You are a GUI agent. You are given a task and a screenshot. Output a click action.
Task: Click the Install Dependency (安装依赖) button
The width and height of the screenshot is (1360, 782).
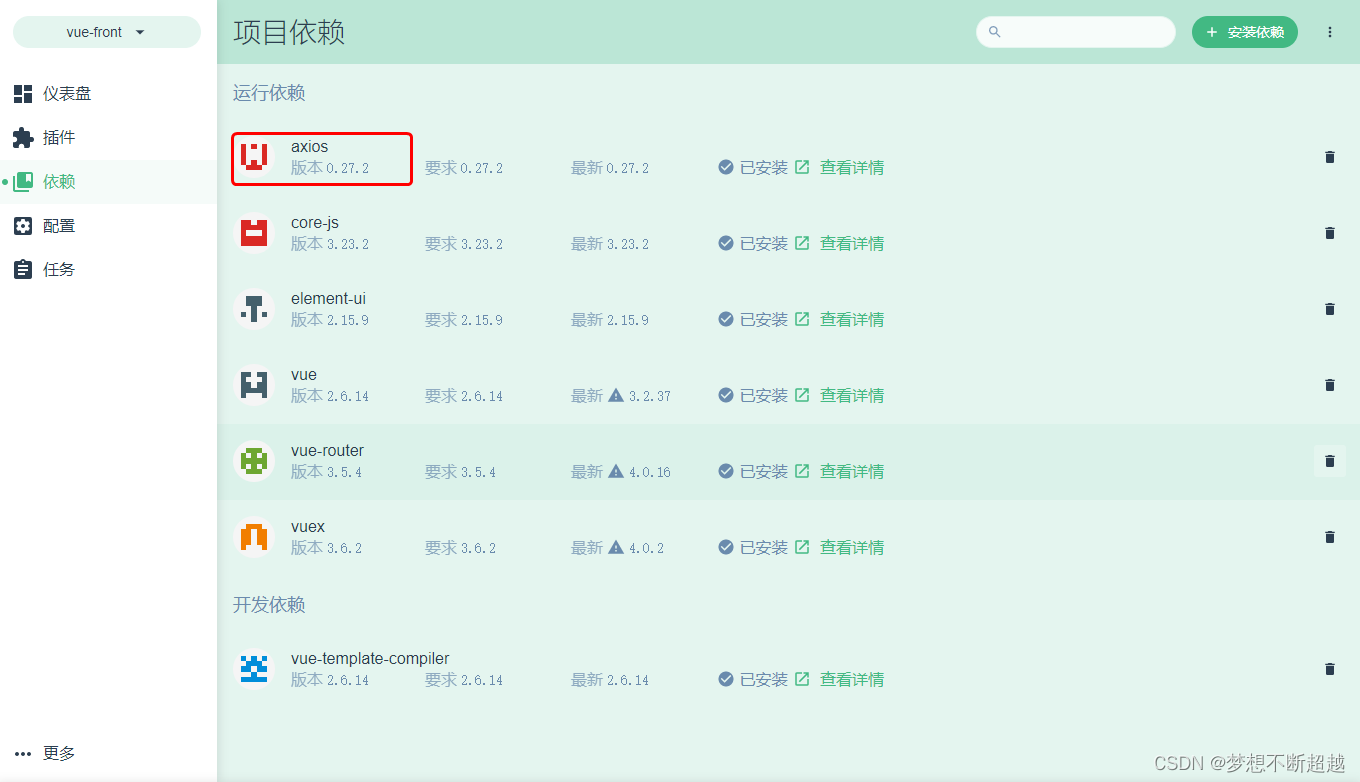[x=1245, y=32]
